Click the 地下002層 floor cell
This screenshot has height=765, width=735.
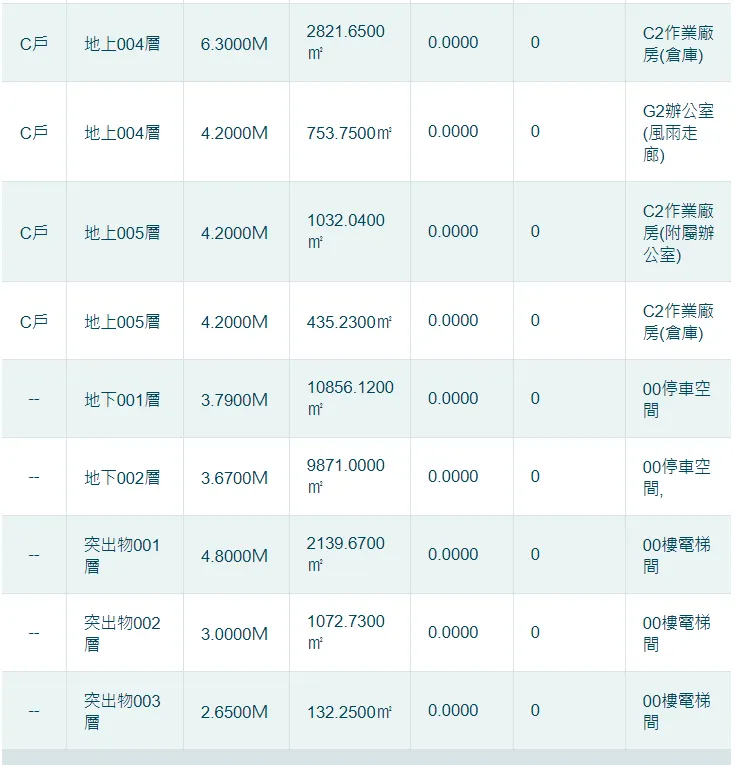click(122, 477)
